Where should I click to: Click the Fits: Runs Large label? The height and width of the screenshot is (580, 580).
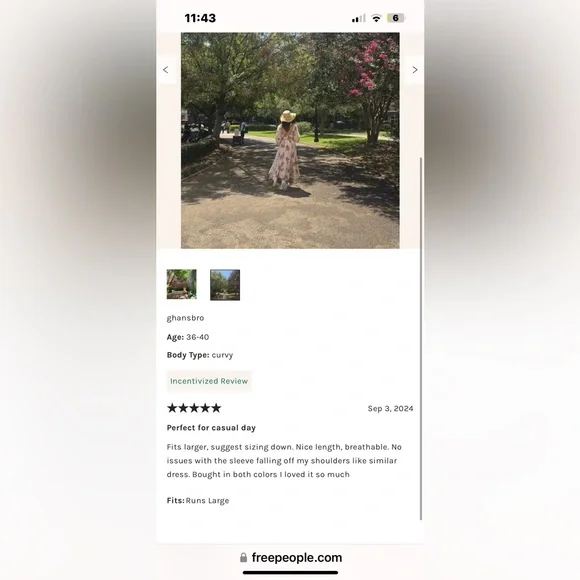(x=198, y=500)
